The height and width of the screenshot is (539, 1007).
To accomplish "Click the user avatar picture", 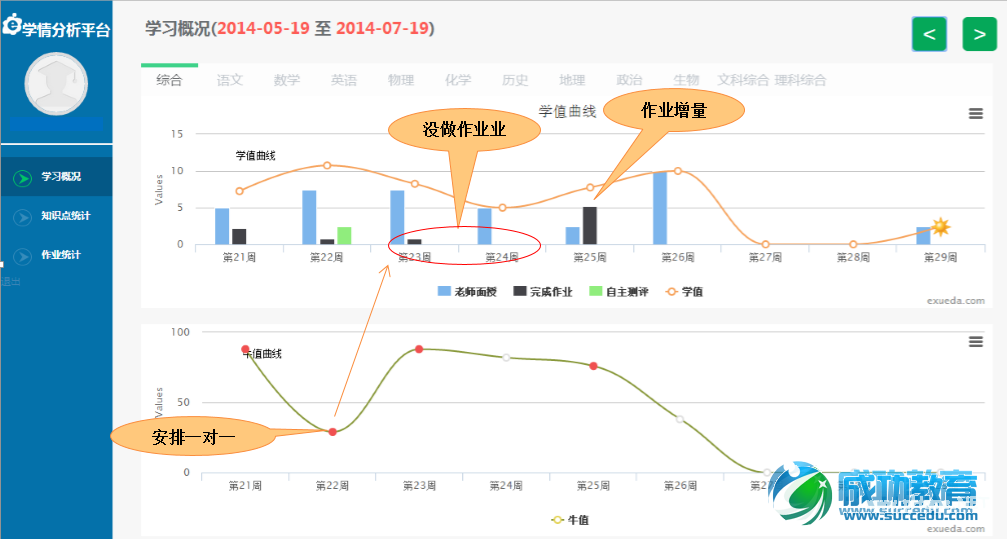I will [57, 84].
